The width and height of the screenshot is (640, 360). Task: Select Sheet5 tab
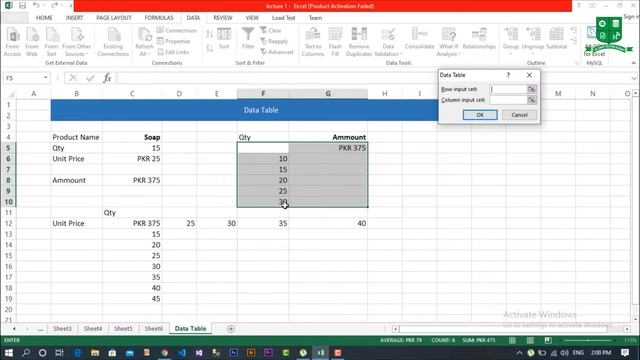pyautogui.click(x=123, y=329)
